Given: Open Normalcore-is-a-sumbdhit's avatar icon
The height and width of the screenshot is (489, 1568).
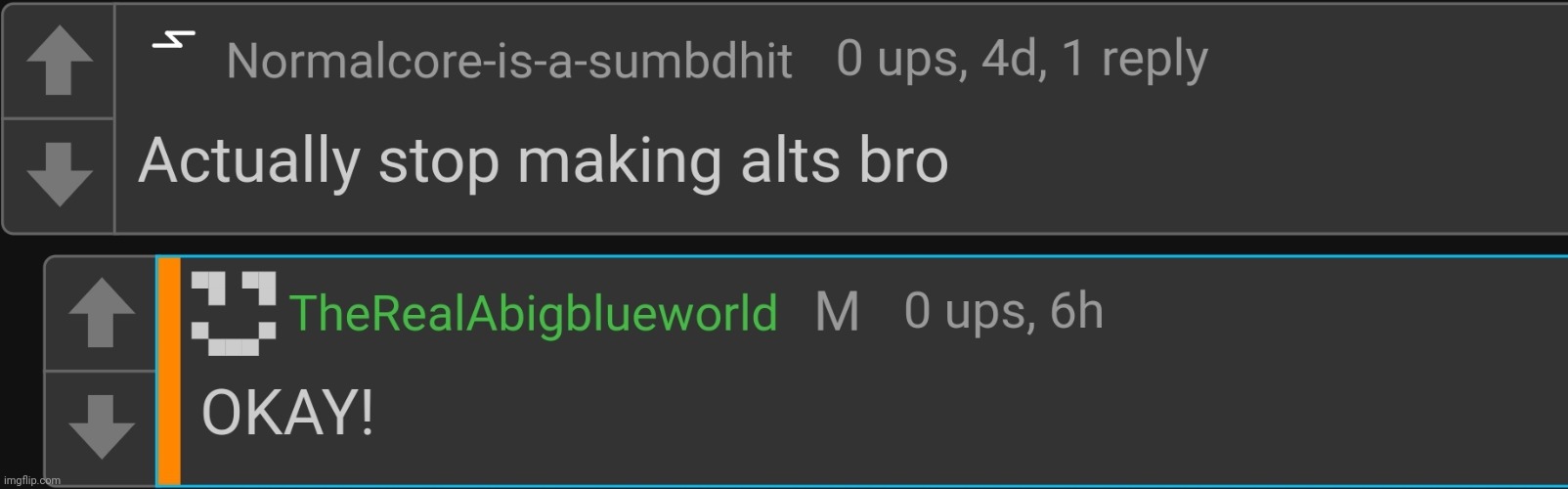Looking at the screenshot, I should [x=173, y=42].
